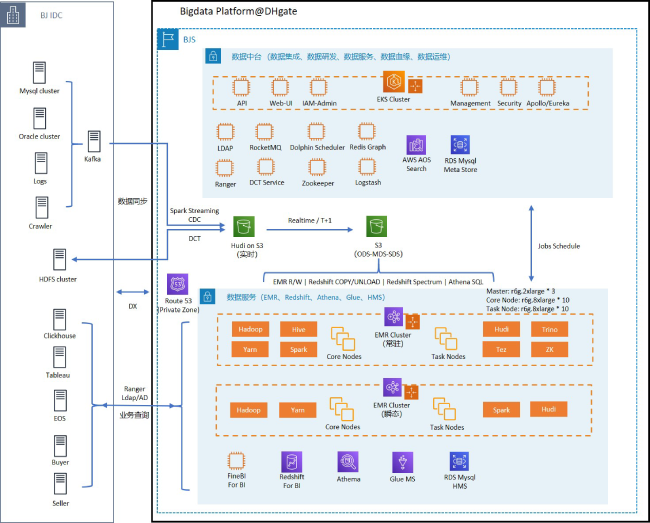Select the Route 53 private zone icon

pyautogui.click(x=177, y=286)
